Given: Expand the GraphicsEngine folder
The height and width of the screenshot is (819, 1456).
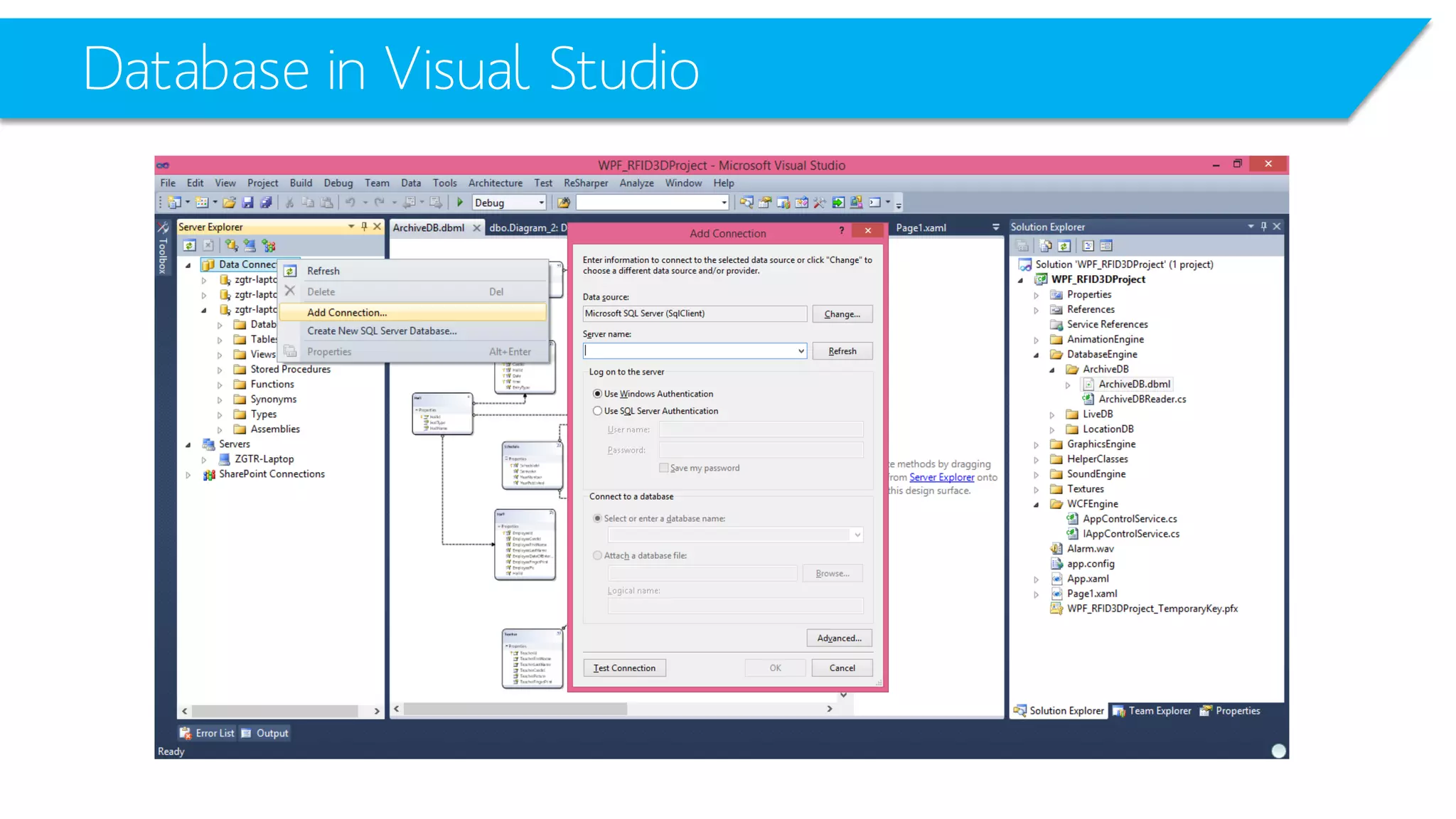Looking at the screenshot, I should (x=1036, y=445).
